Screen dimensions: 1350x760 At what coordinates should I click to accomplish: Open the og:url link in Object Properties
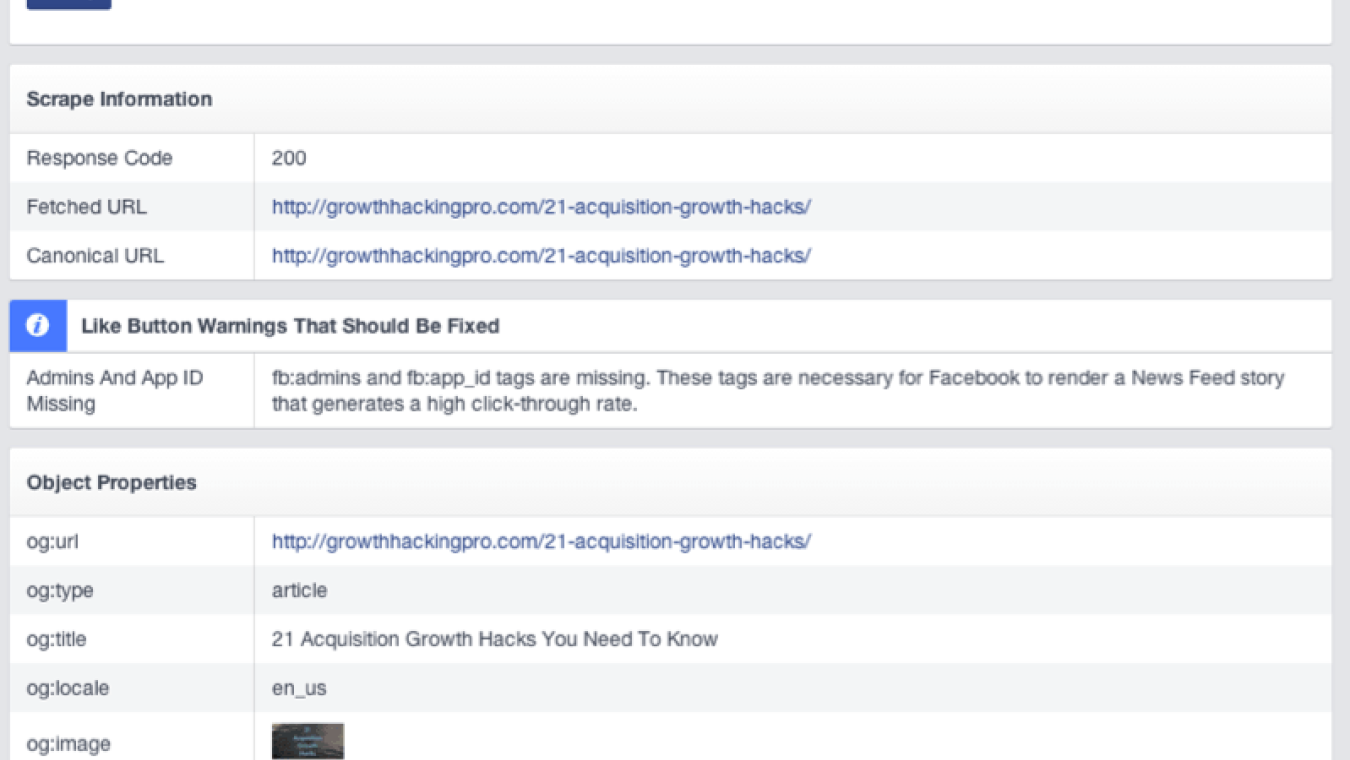541,541
